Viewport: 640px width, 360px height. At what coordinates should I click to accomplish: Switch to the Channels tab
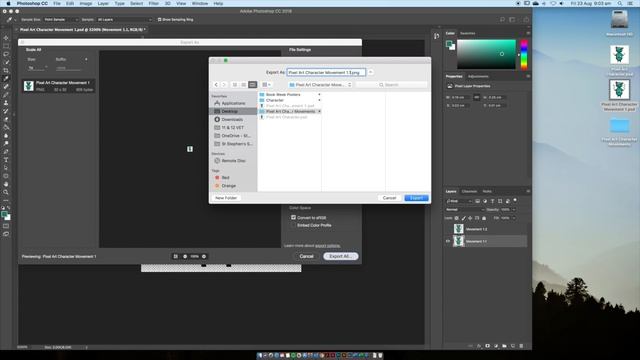[469, 191]
